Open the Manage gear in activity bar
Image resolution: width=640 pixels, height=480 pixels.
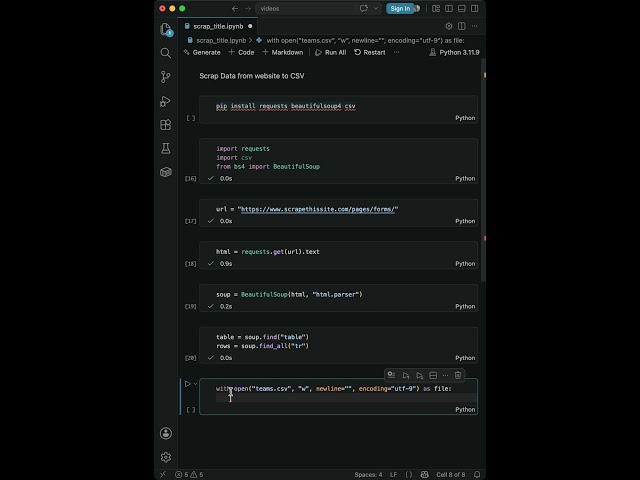[166, 457]
